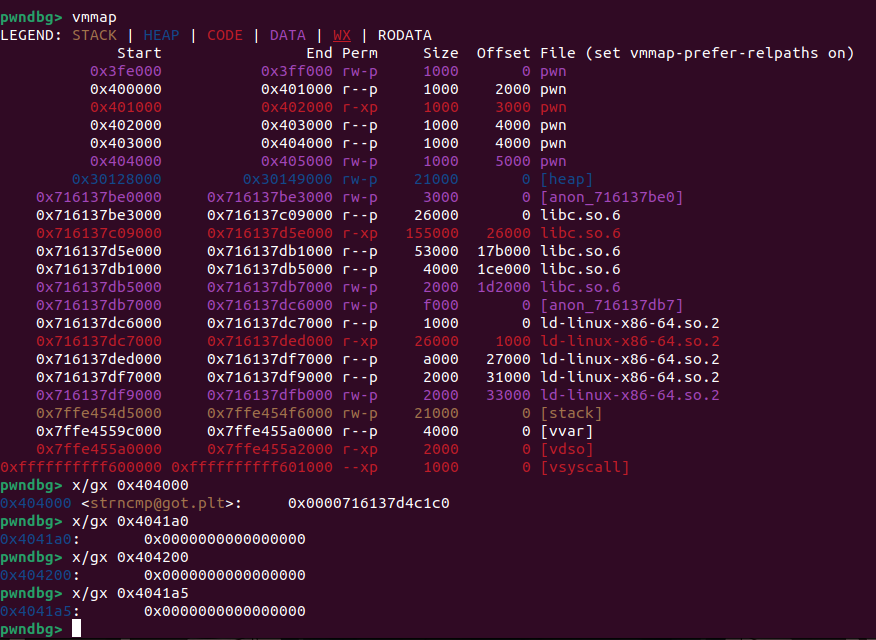Click the [anon_716137be0] mapping name
Viewport: 876px width, 640px height.
pyautogui.click(x=611, y=197)
